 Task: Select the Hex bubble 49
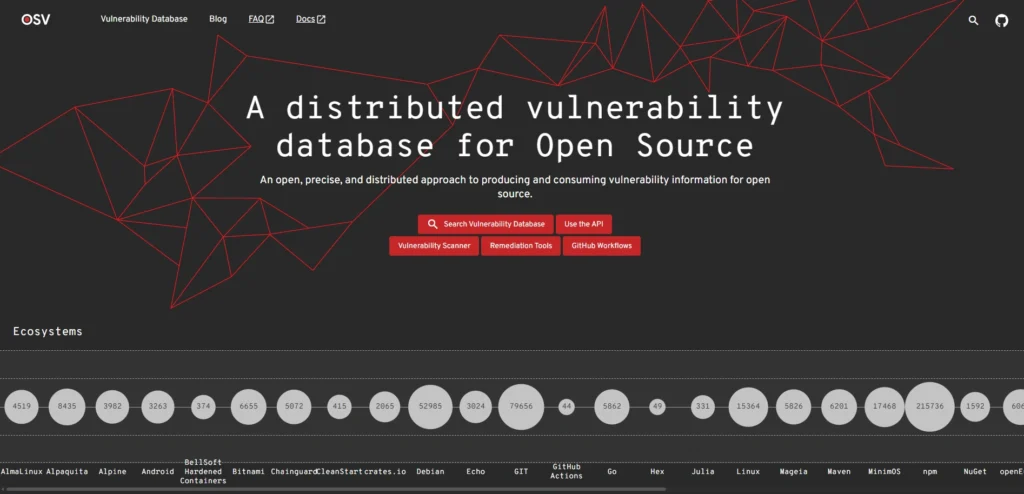point(657,406)
